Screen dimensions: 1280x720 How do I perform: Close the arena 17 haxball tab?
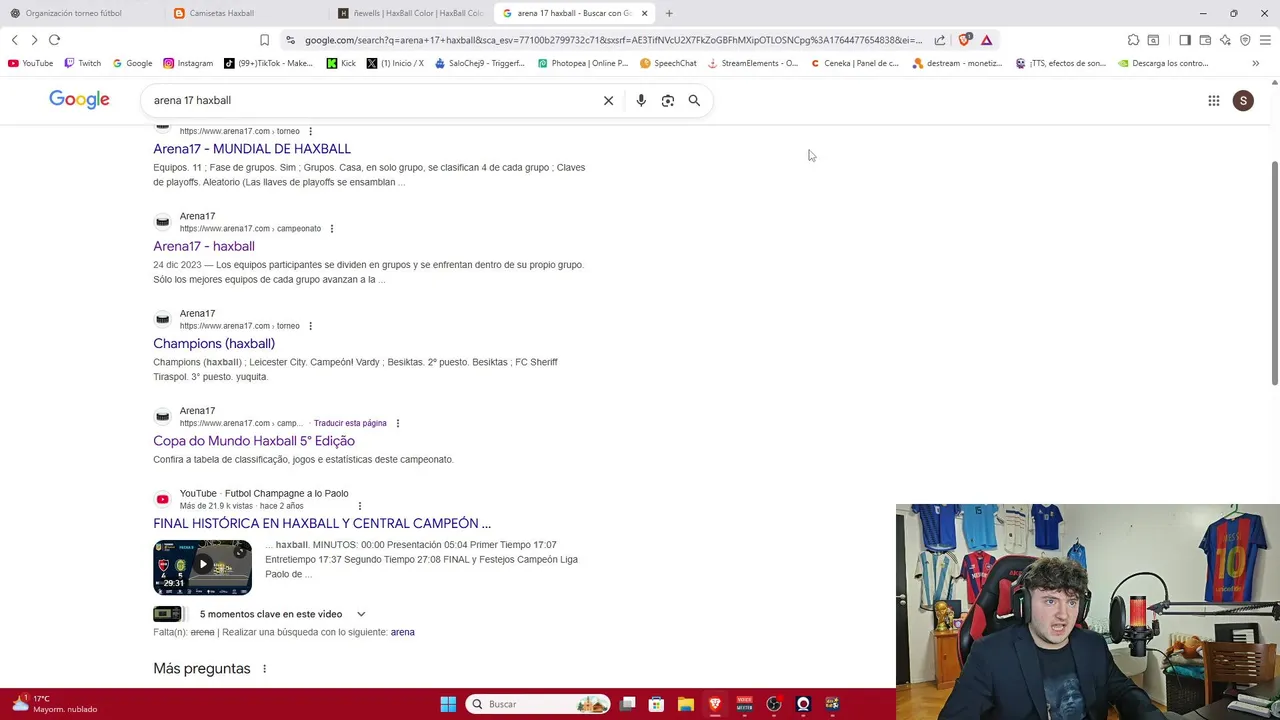[x=644, y=13]
